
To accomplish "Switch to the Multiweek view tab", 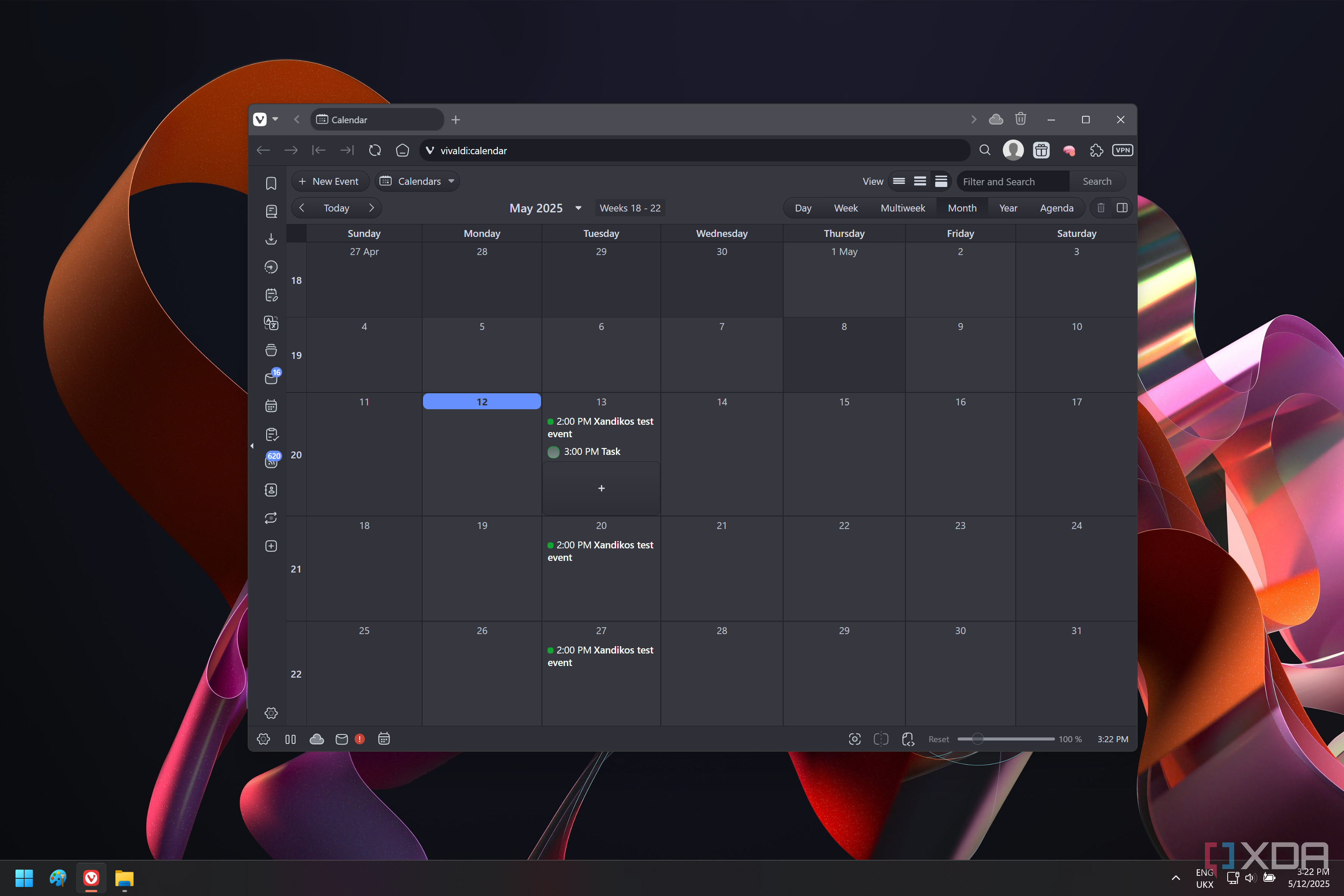I will tap(902, 208).
